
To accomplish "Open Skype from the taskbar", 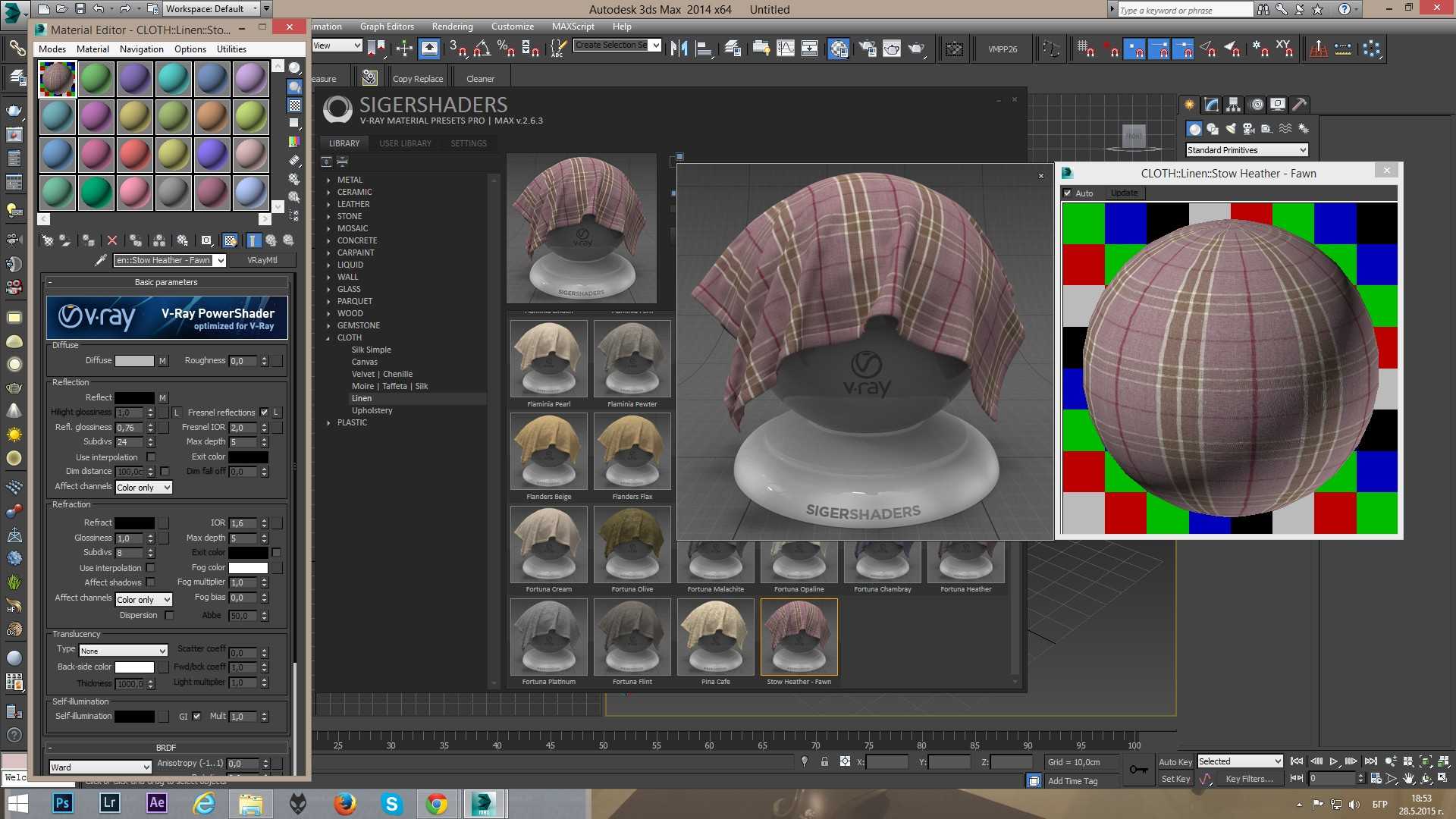I will pos(391,803).
